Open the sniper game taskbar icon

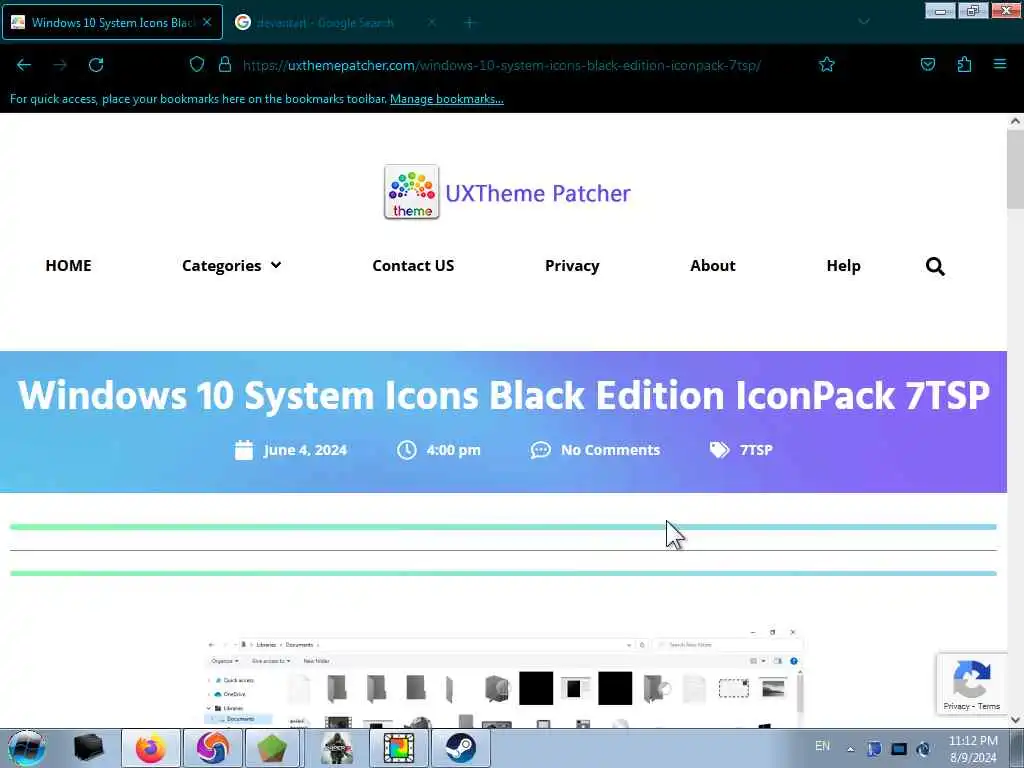tap(337, 748)
